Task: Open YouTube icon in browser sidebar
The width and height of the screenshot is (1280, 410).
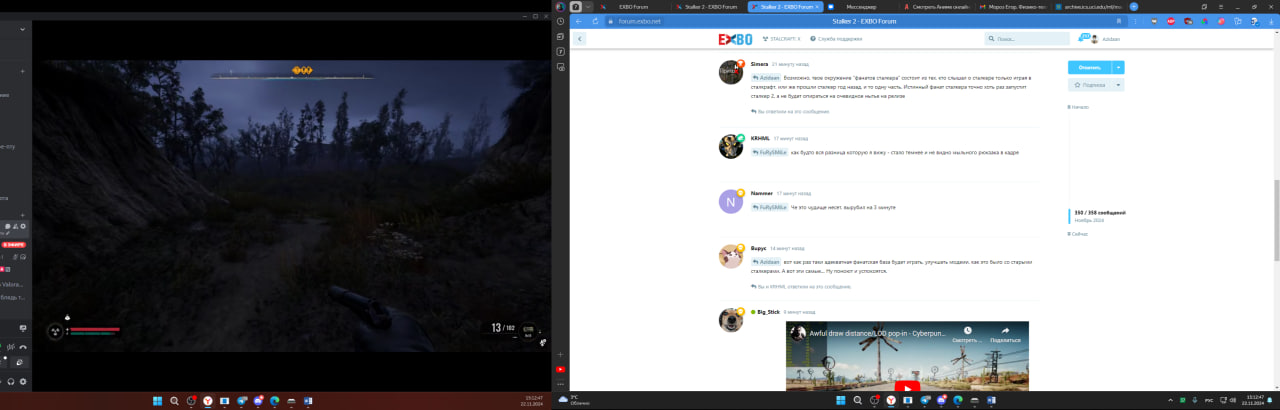Action: [560, 369]
